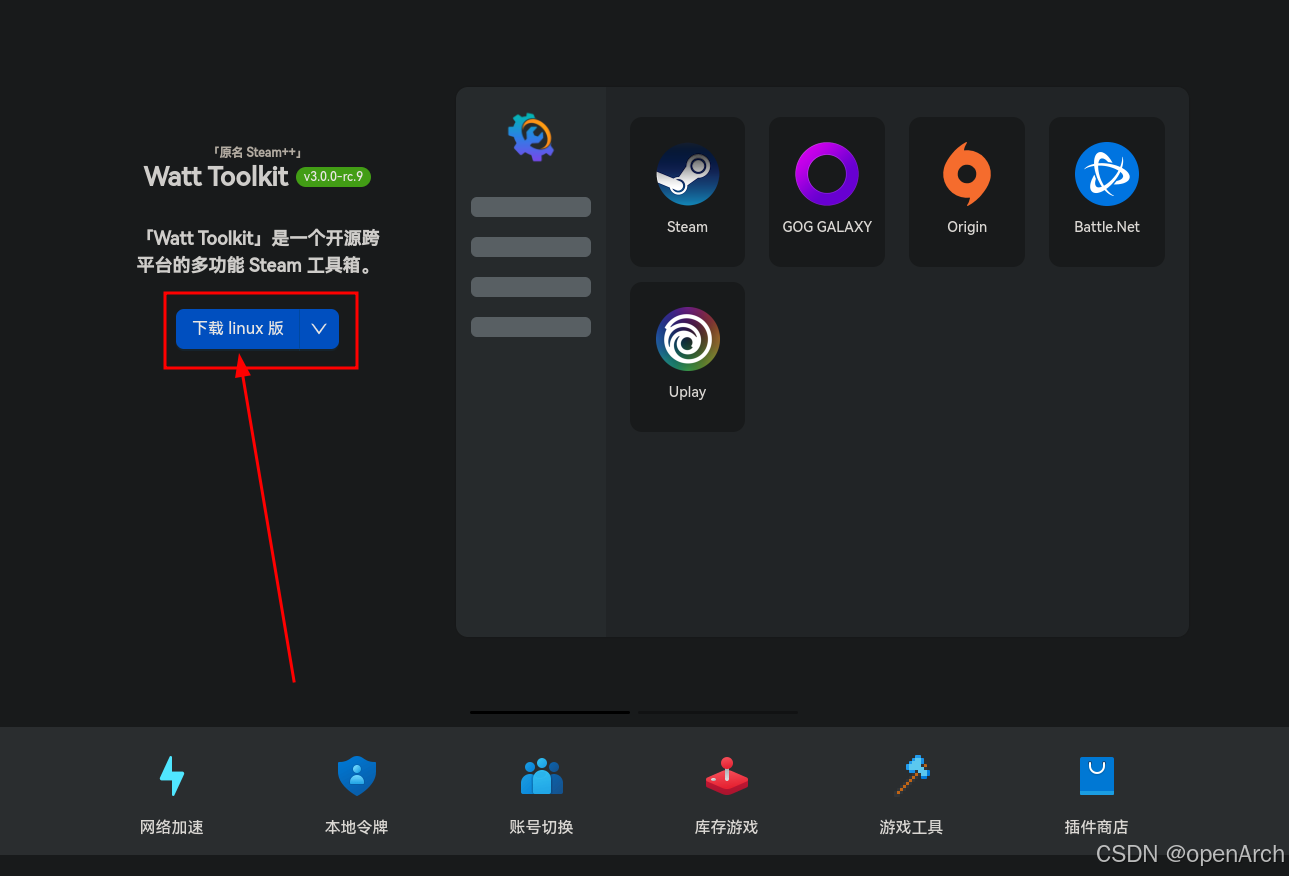Screen dimensions: 1289x876
Task: Click the second sidebar placeholder item
Action: pyautogui.click(x=531, y=247)
